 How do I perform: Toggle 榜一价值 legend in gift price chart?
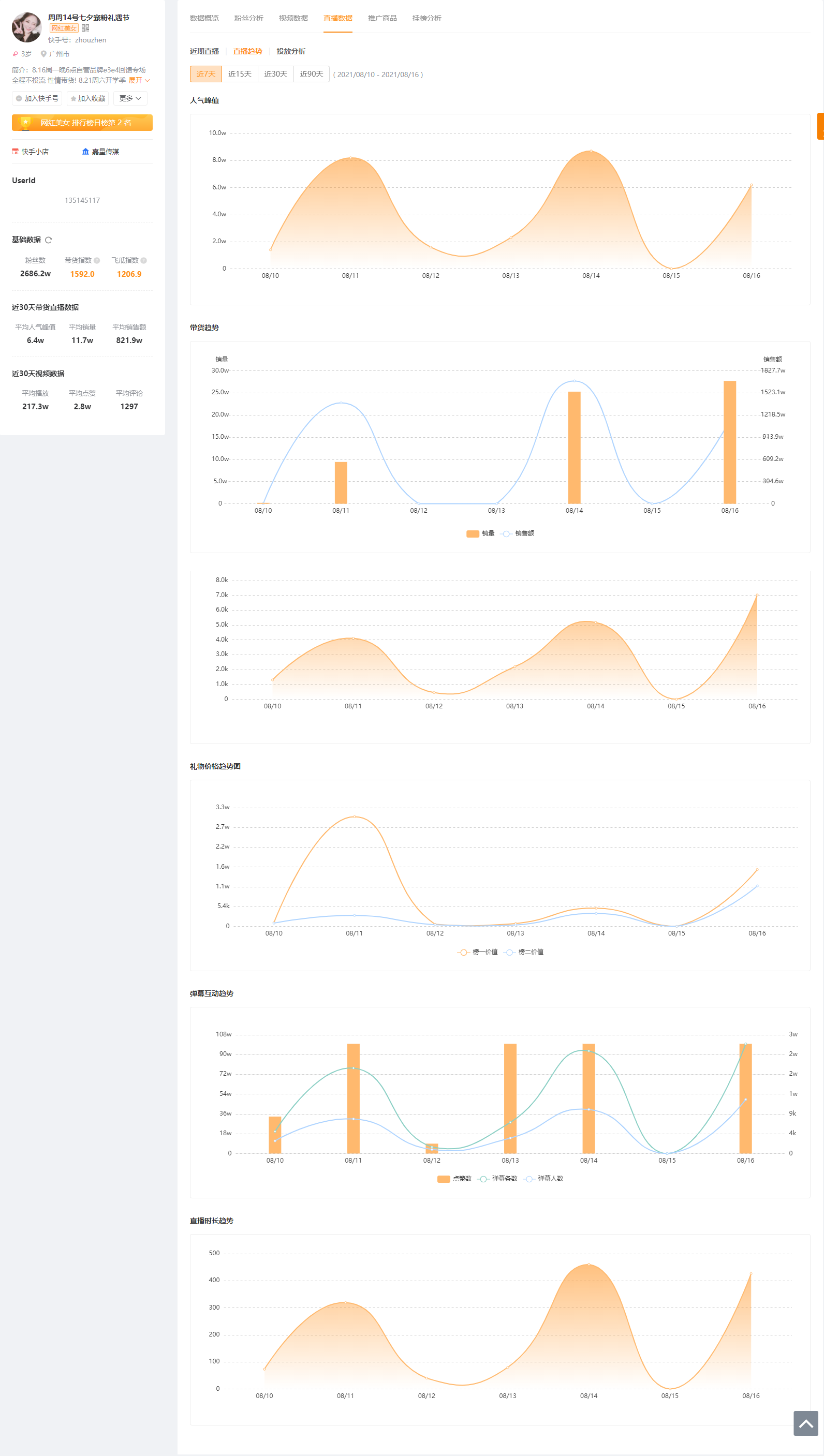point(477,952)
